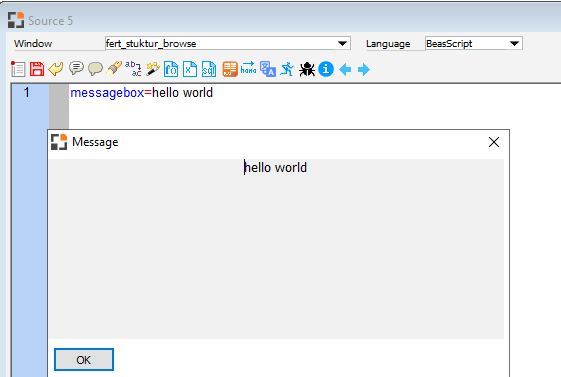Click code line 'messagebox=hello world'
561x377 pixels.
(x=141, y=93)
